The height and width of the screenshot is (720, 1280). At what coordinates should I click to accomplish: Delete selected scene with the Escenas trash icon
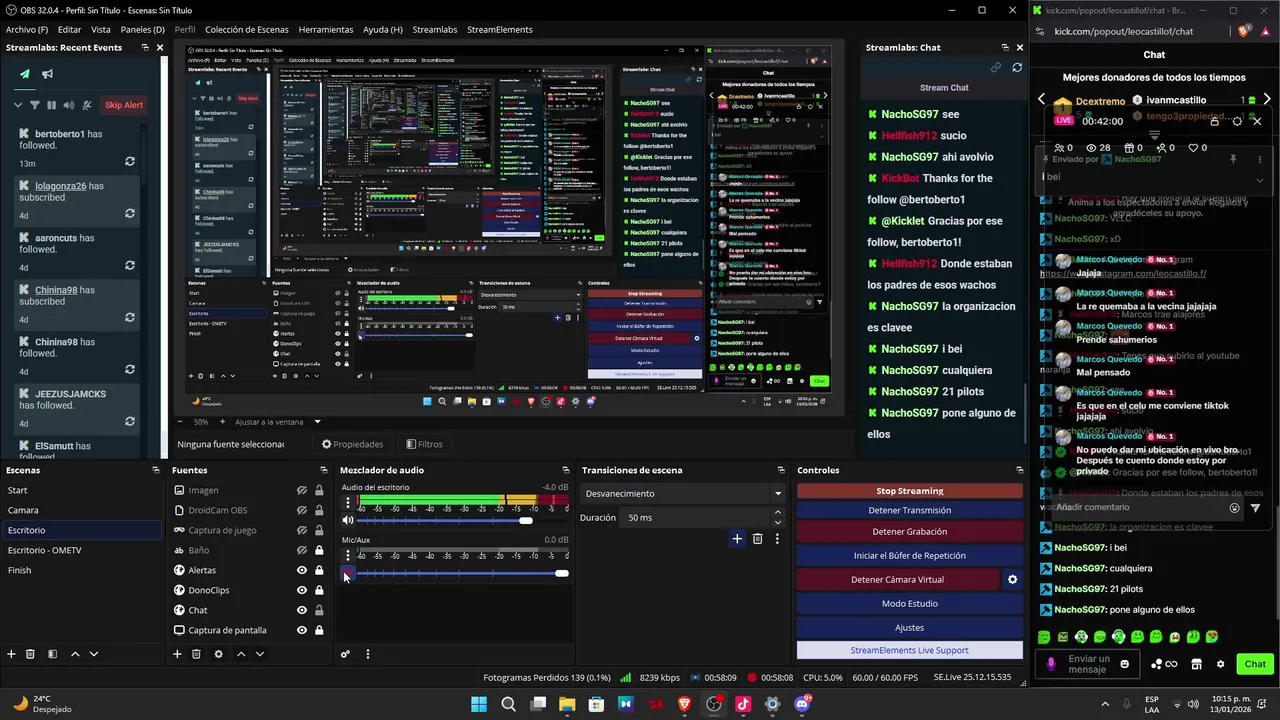tap(30, 654)
